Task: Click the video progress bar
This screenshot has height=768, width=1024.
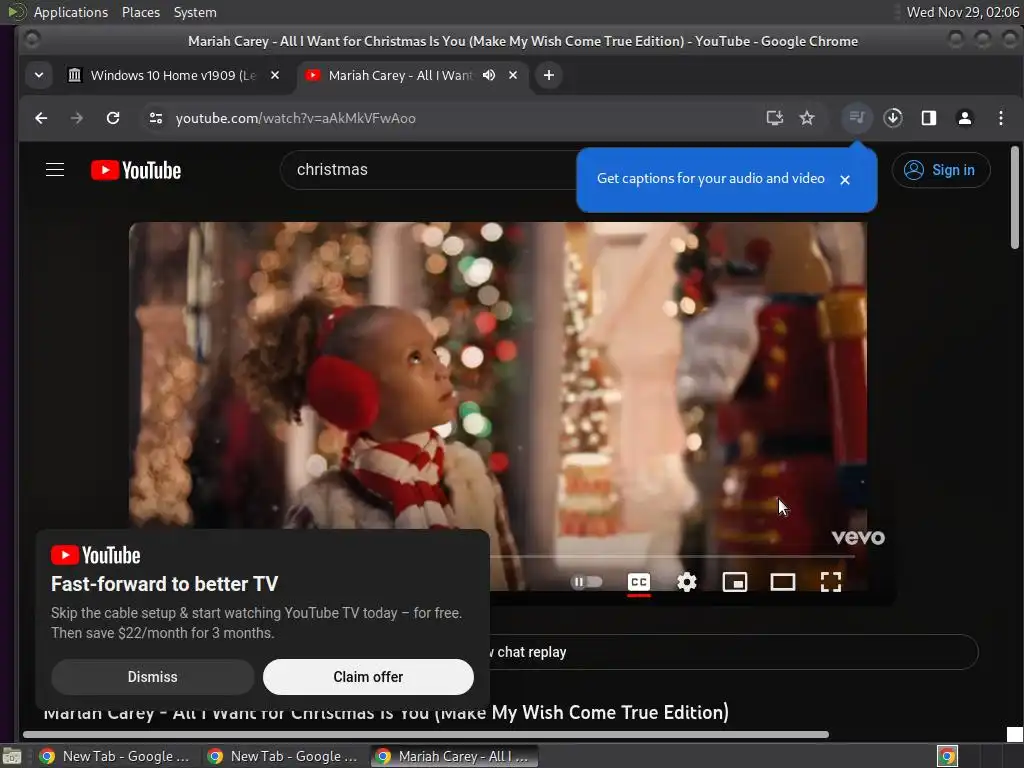Action: point(672,557)
